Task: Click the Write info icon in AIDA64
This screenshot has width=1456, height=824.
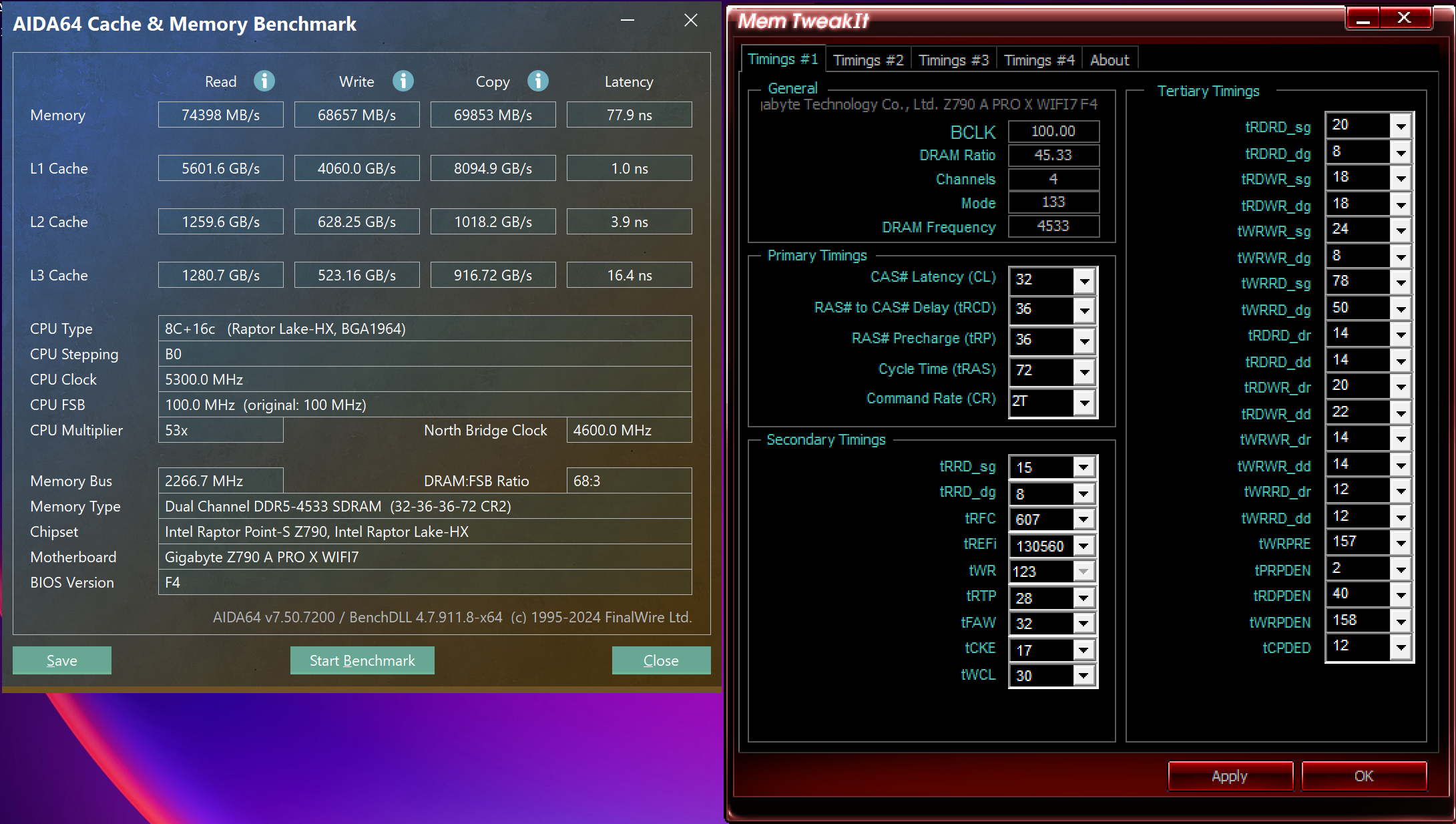Action: click(403, 81)
